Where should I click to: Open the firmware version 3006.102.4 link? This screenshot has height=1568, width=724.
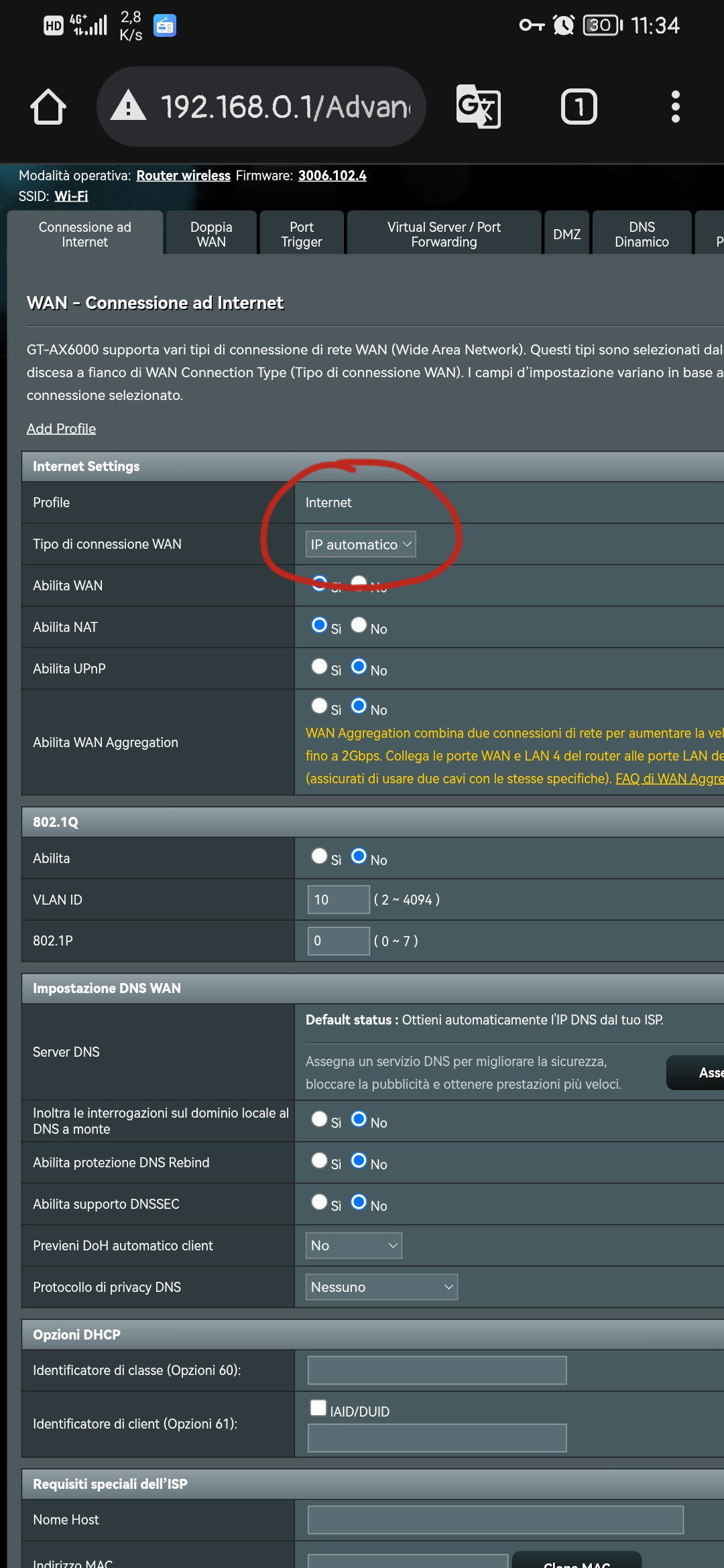point(332,176)
